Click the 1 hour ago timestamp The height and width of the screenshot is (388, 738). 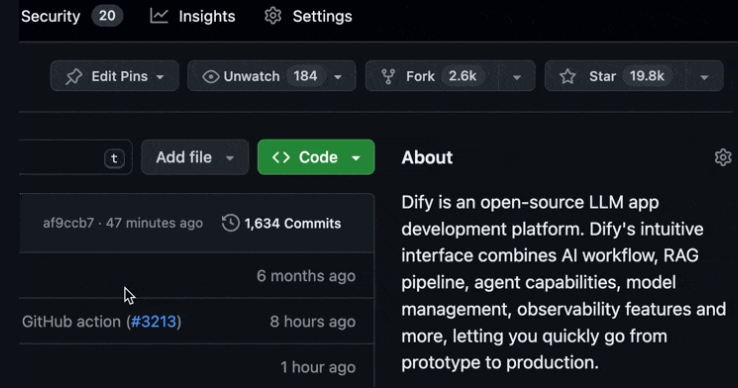point(318,367)
